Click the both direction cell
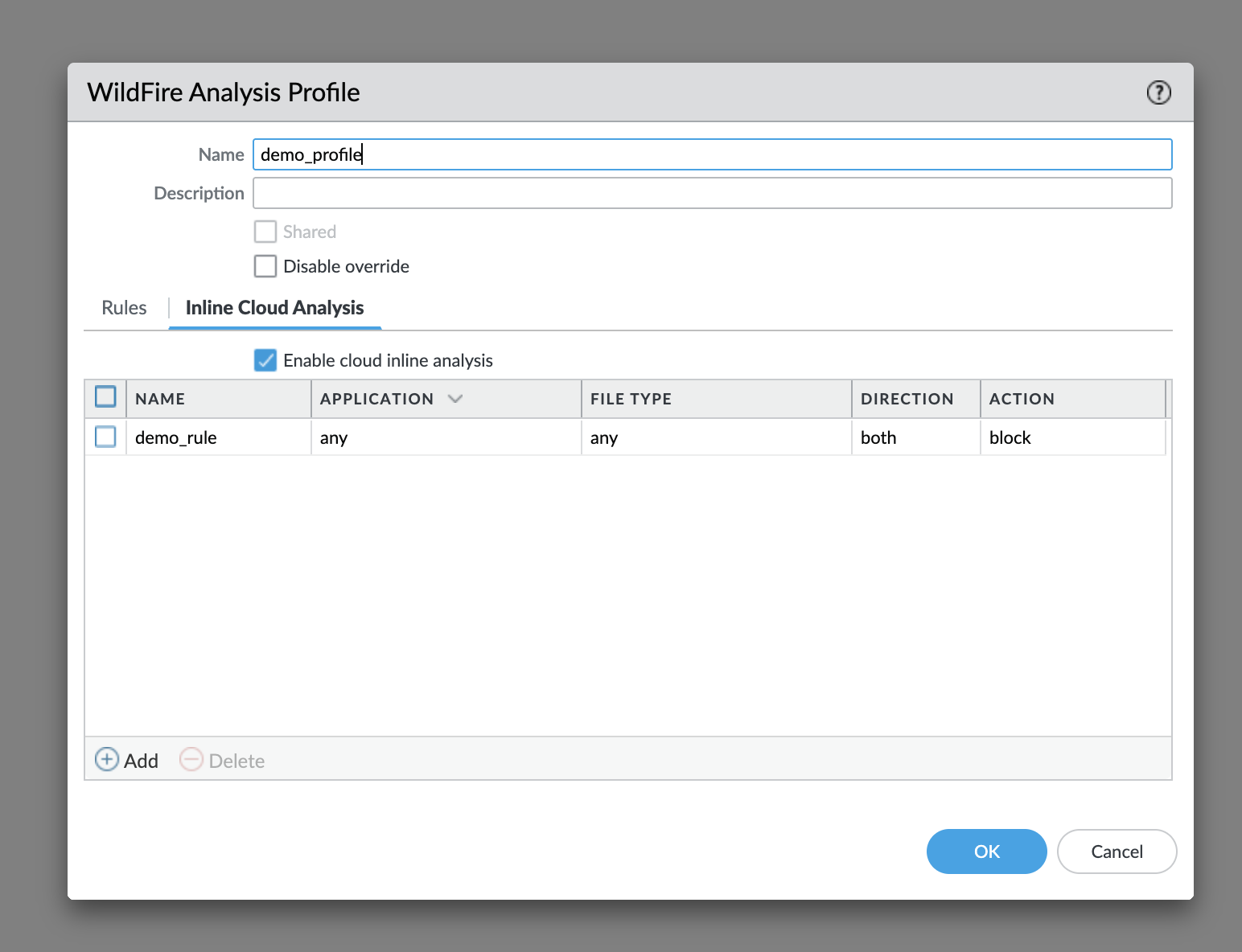The height and width of the screenshot is (952, 1242). tap(878, 437)
